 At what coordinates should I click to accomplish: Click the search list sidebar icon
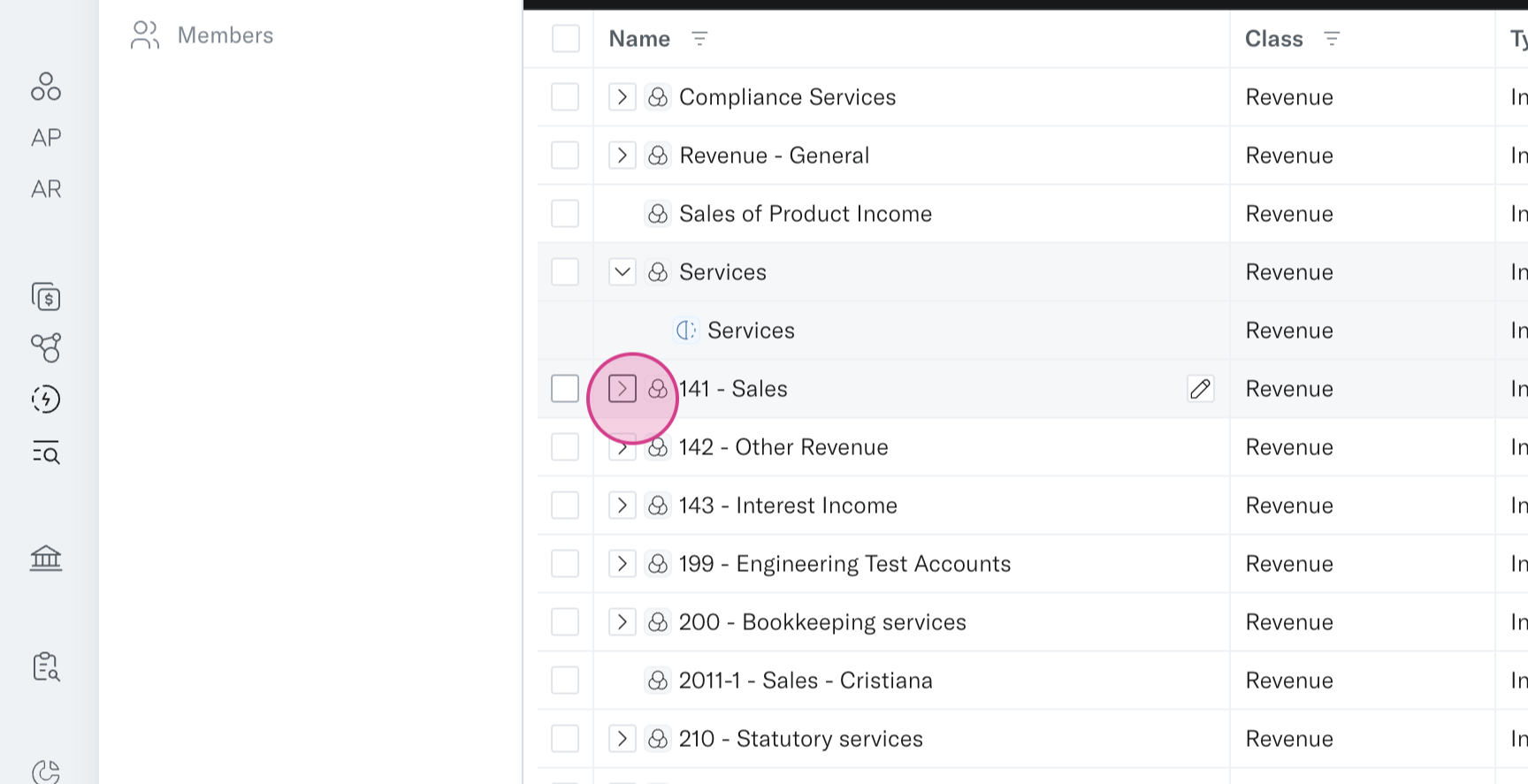pos(46,453)
